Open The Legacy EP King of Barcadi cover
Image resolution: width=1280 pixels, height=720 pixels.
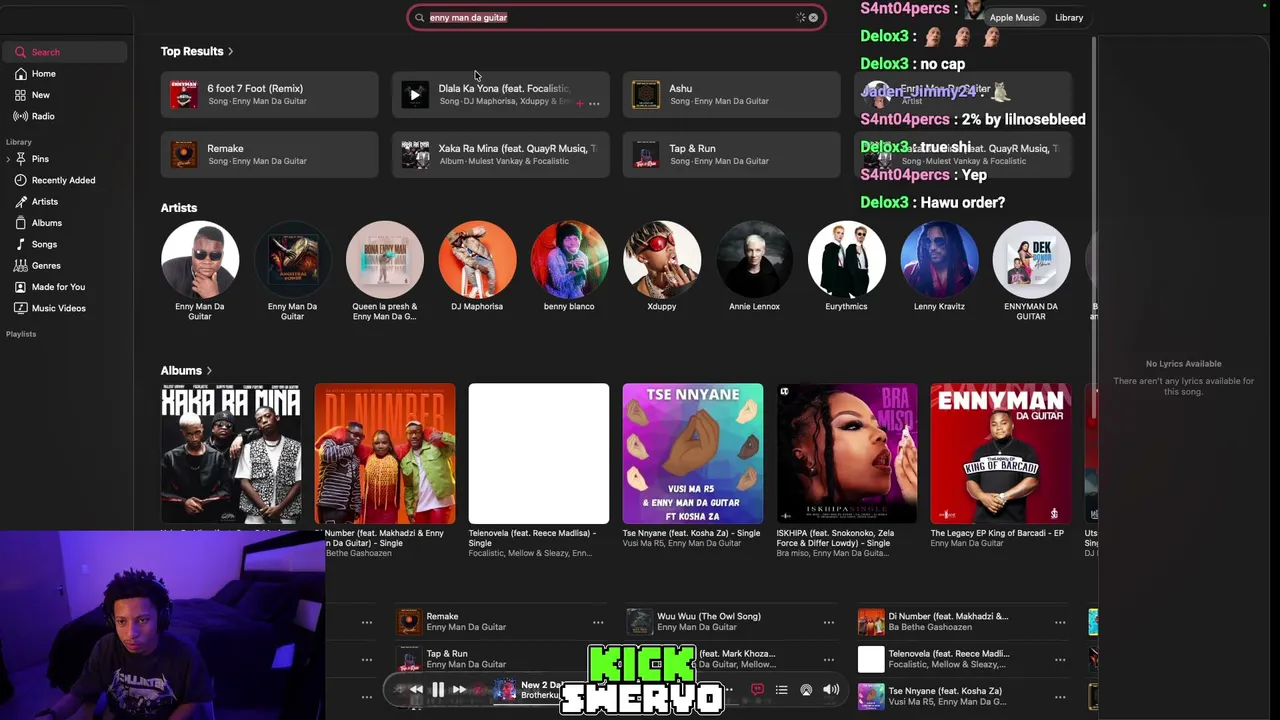click(1001, 454)
